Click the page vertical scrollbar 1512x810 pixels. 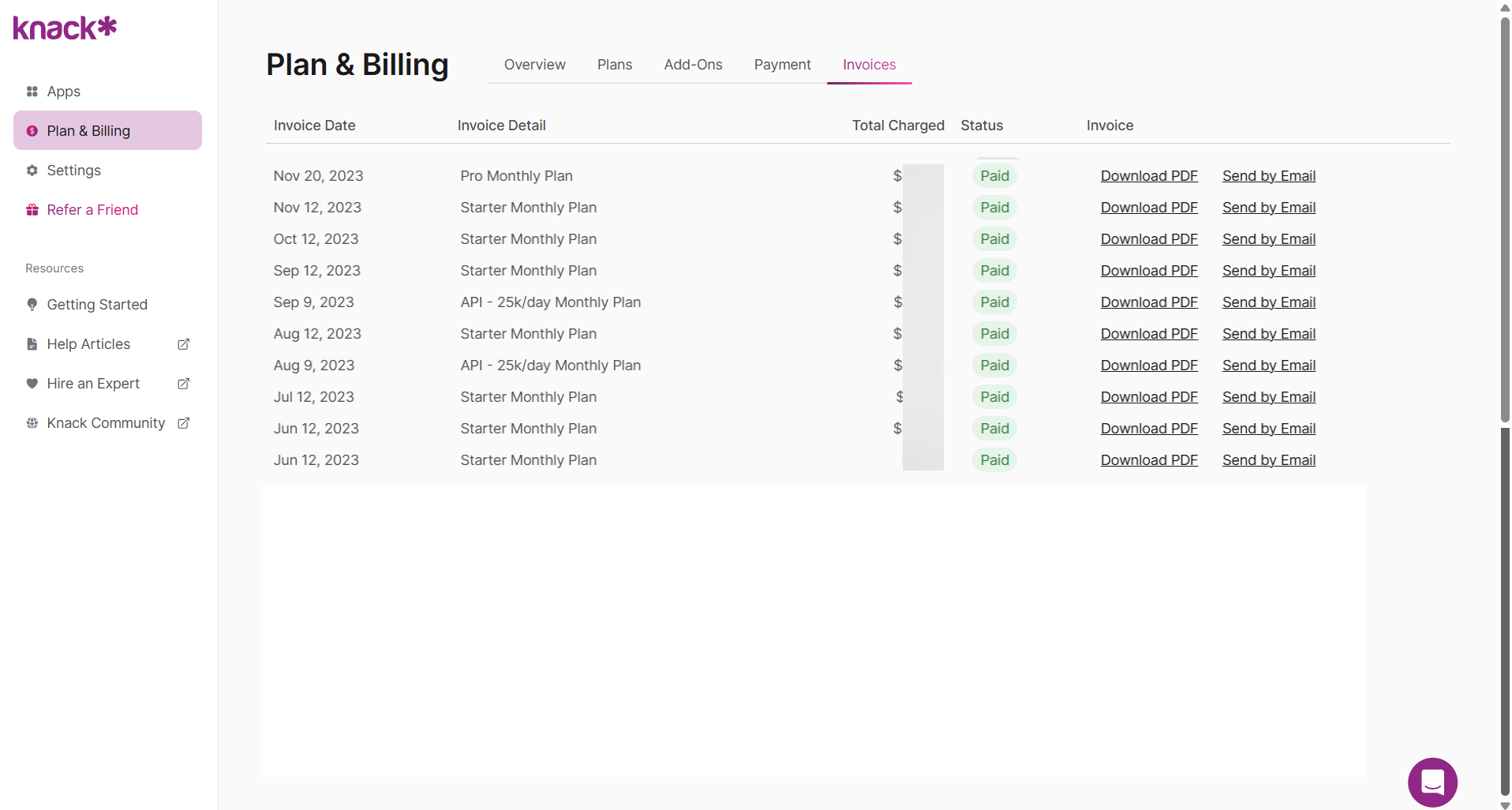pyautogui.click(x=1505, y=221)
